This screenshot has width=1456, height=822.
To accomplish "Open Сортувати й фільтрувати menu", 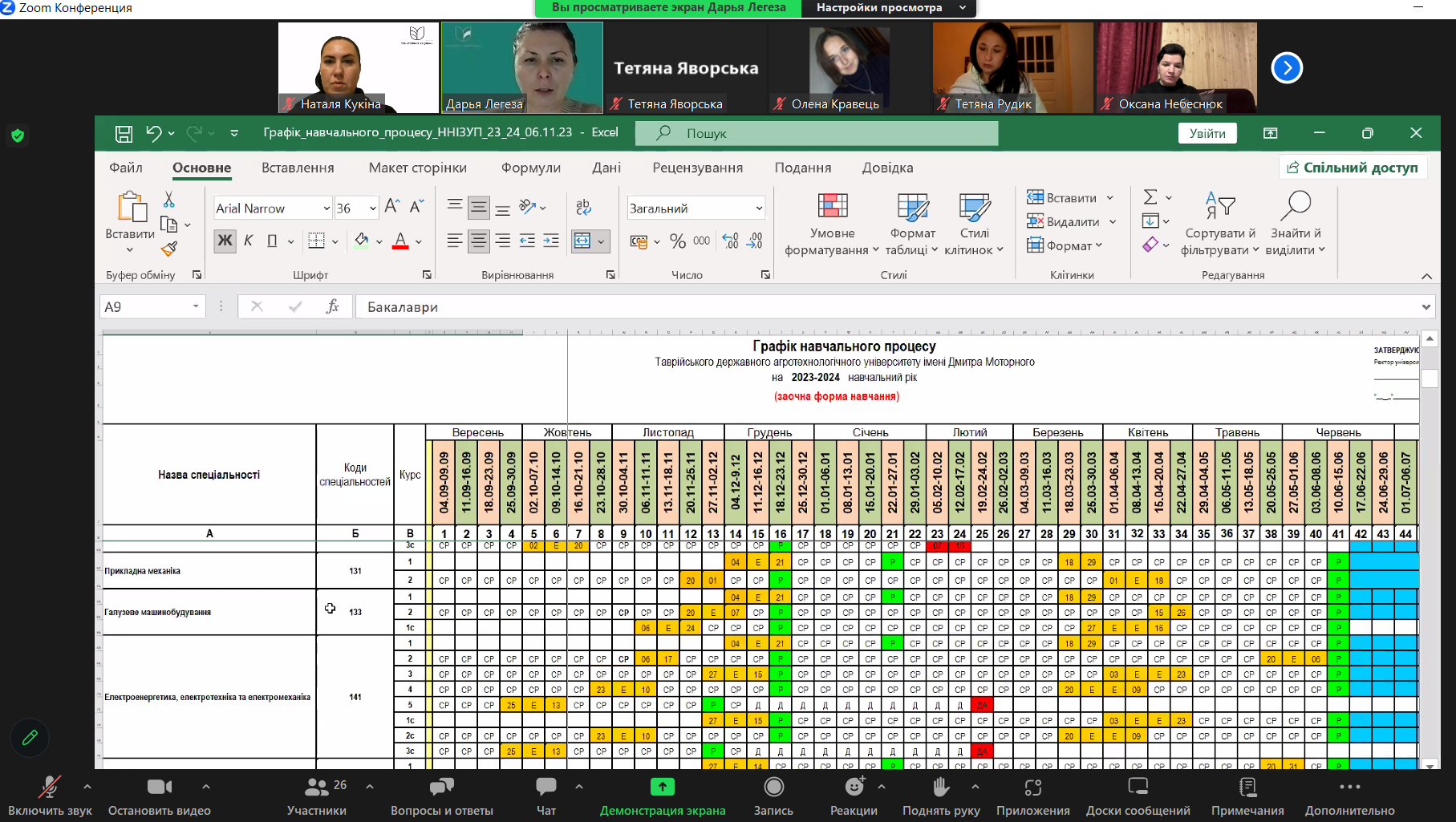I will coord(1219,225).
